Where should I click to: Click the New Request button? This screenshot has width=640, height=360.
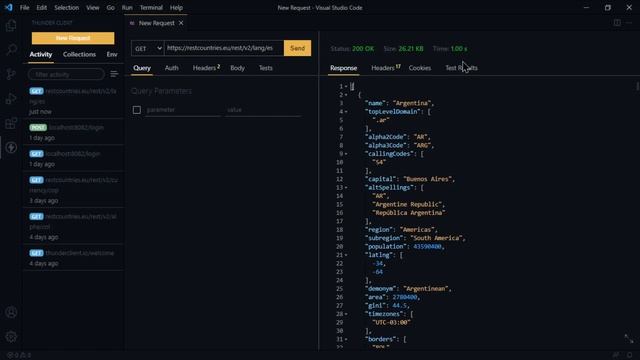coord(73,38)
